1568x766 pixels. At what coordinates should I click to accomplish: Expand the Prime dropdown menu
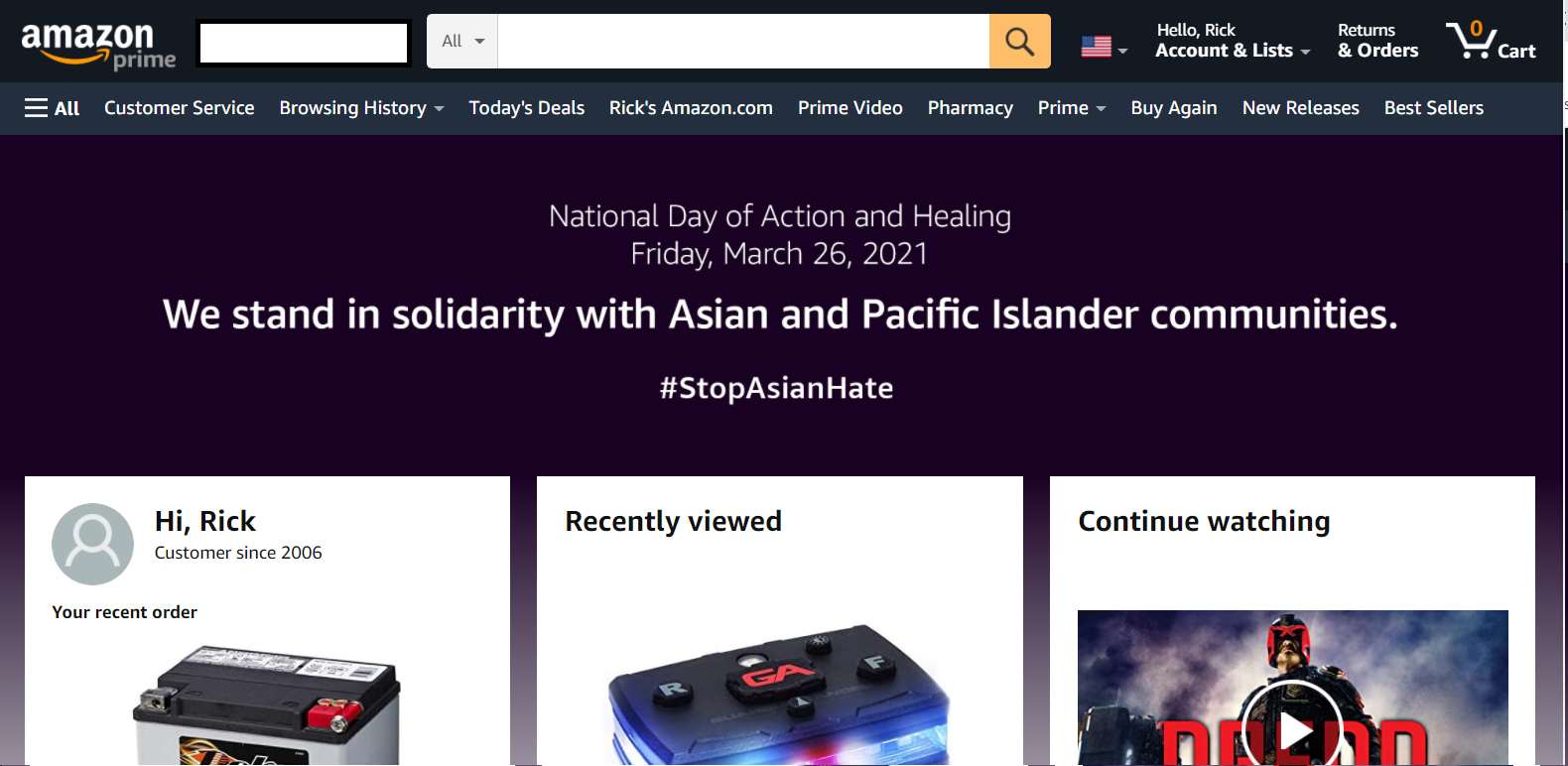1072,108
